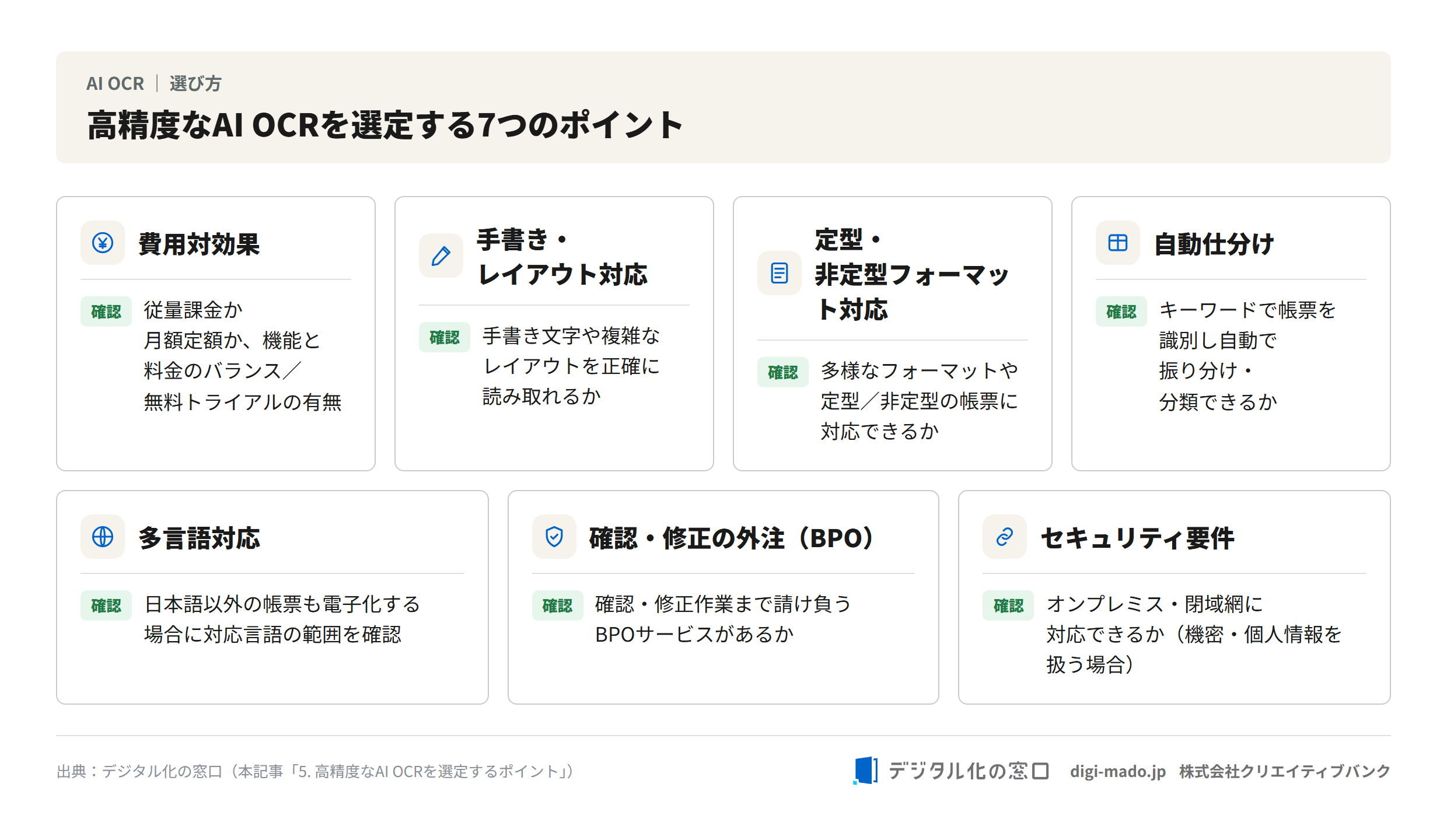Click the shield icon beside 確認・修正の外注(BPO)
This screenshot has width=1447, height=840.
[554, 537]
